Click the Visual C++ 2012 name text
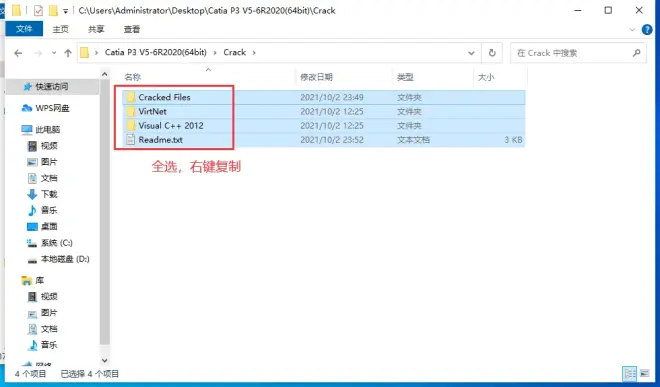Viewport: 660px width, 387px height. point(171,125)
